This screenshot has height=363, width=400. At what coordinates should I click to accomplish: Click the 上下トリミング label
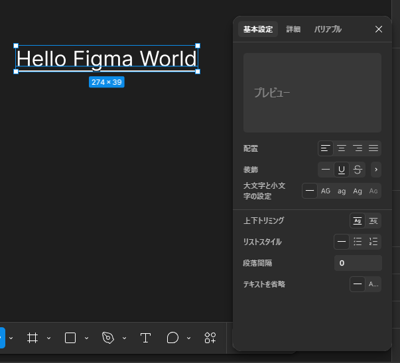(x=264, y=221)
